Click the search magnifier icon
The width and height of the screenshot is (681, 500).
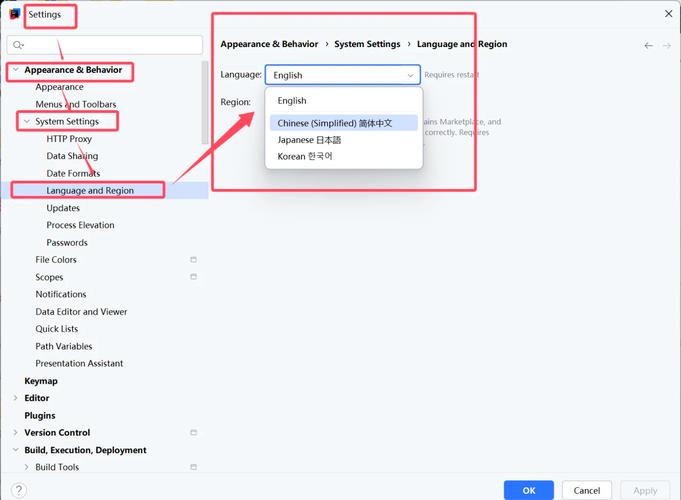(x=18, y=46)
